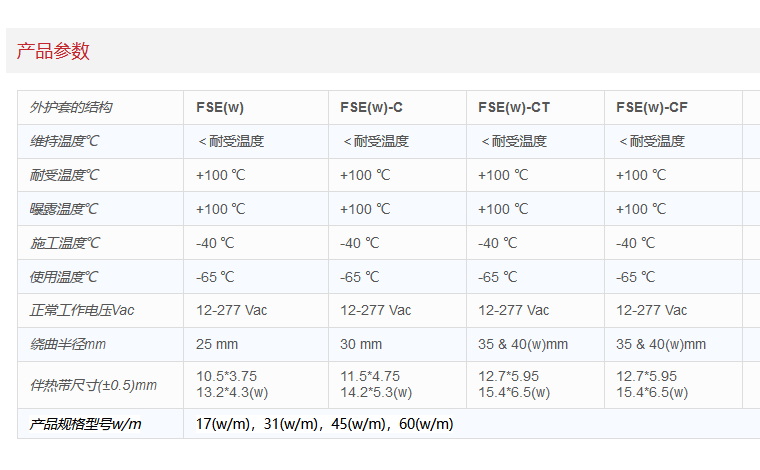
Task: Click the 耐受温度℃ row label
Action: click(64, 175)
